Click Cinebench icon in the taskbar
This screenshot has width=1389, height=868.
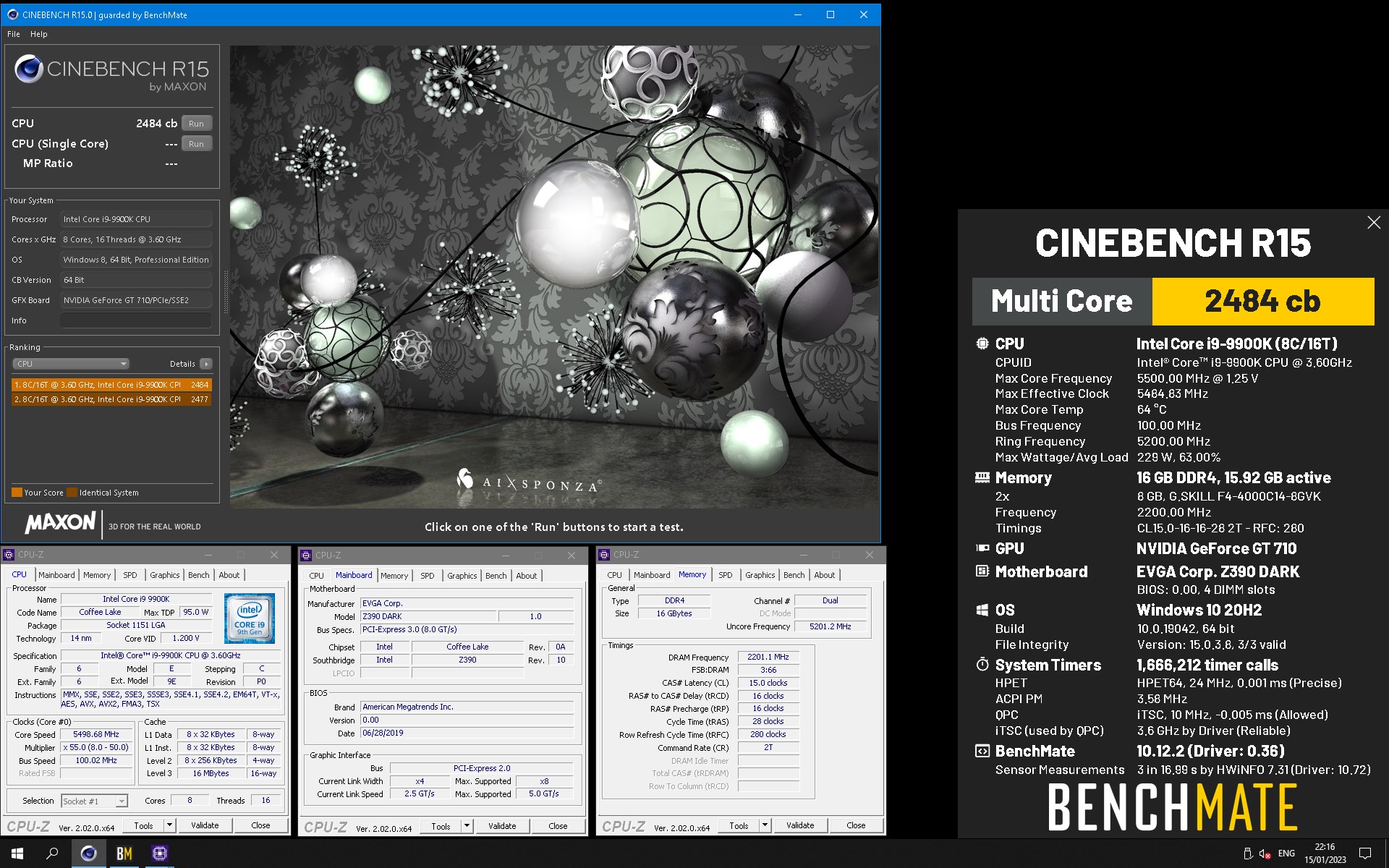pyautogui.click(x=88, y=854)
